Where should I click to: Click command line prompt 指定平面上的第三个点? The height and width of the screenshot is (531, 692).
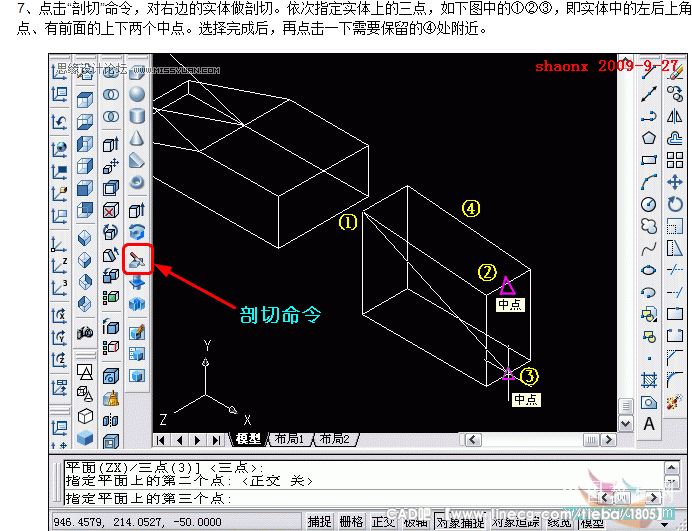(x=149, y=498)
